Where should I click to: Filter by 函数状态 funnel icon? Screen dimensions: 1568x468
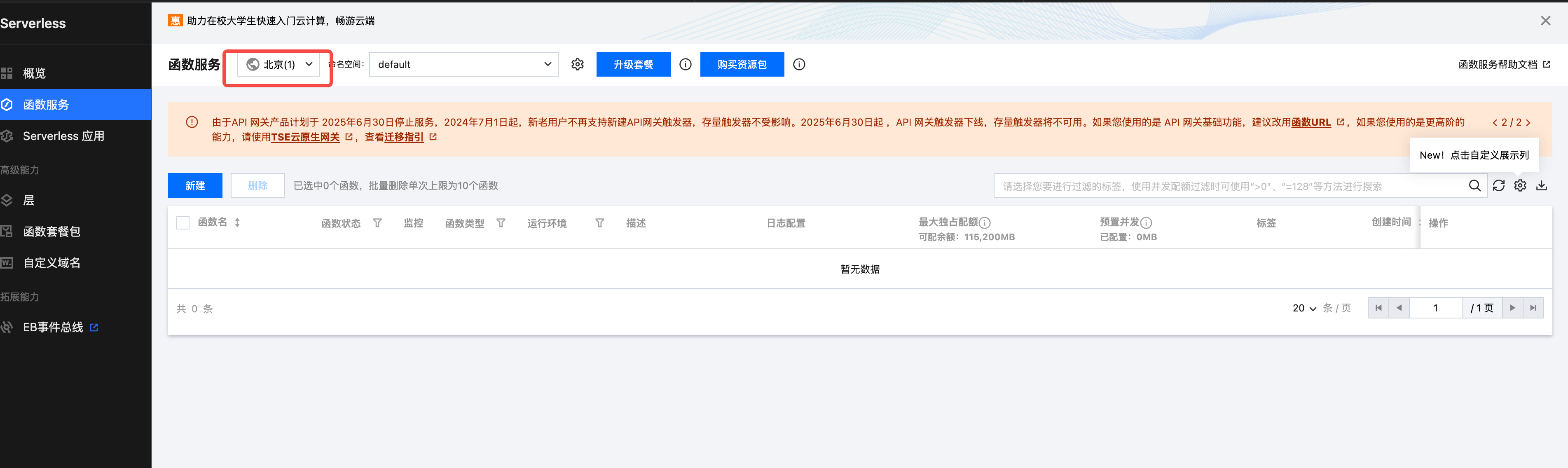point(377,223)
